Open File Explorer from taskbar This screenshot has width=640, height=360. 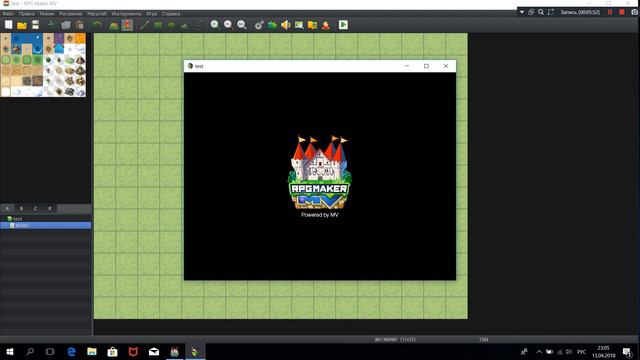[x=92, y=351]
